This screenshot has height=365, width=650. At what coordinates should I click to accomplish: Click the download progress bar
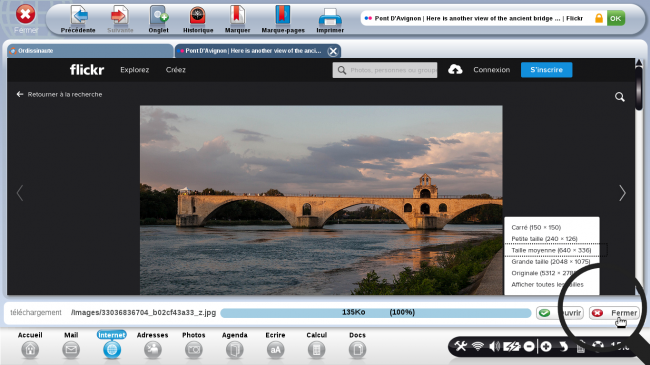(376, 313)
